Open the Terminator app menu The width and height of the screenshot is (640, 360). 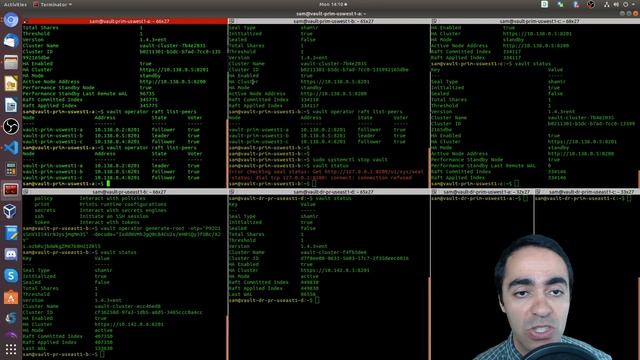coord(52,4)
